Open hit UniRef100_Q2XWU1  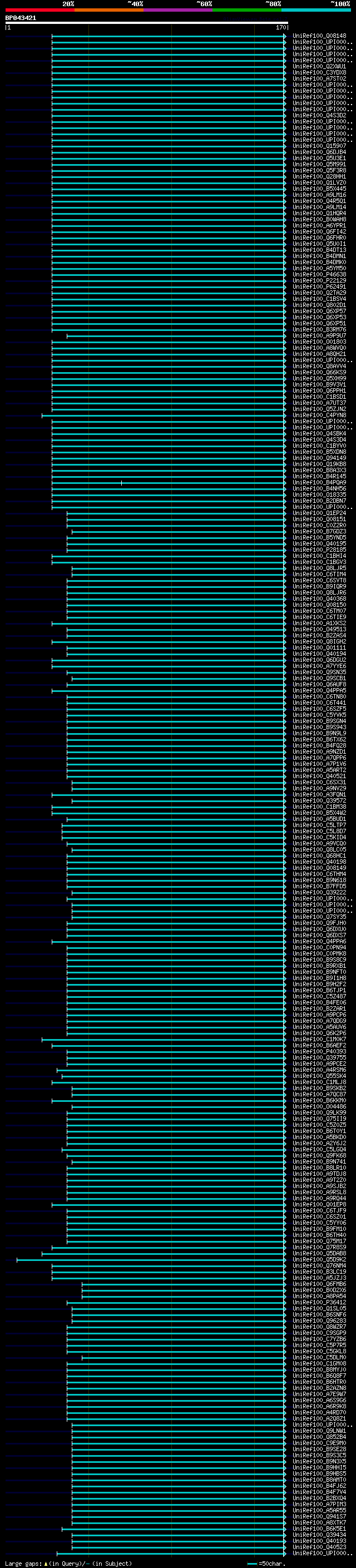319,66
